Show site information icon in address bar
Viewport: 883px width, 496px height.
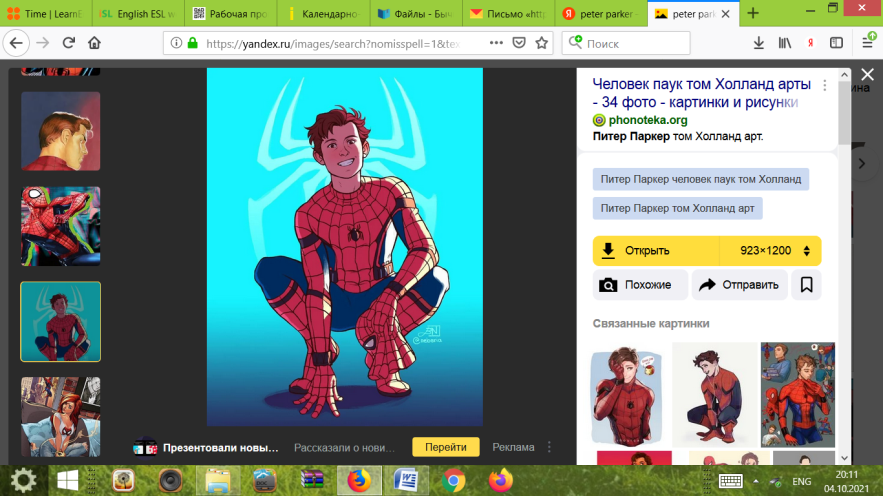pos(176,43)
